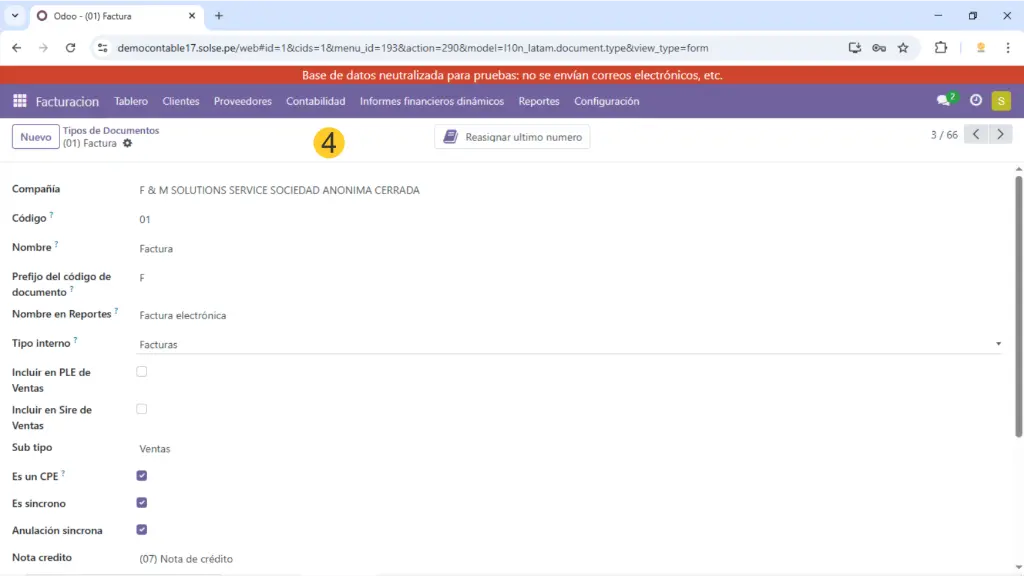The image size is (1024, 576).
Task: Go to the previous record arrow
Action: click(976, 135)
